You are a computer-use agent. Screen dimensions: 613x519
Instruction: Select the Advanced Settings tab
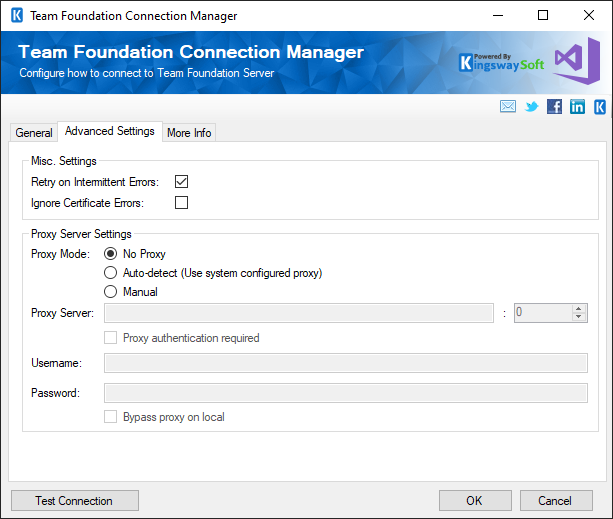(x=110, y=131)
